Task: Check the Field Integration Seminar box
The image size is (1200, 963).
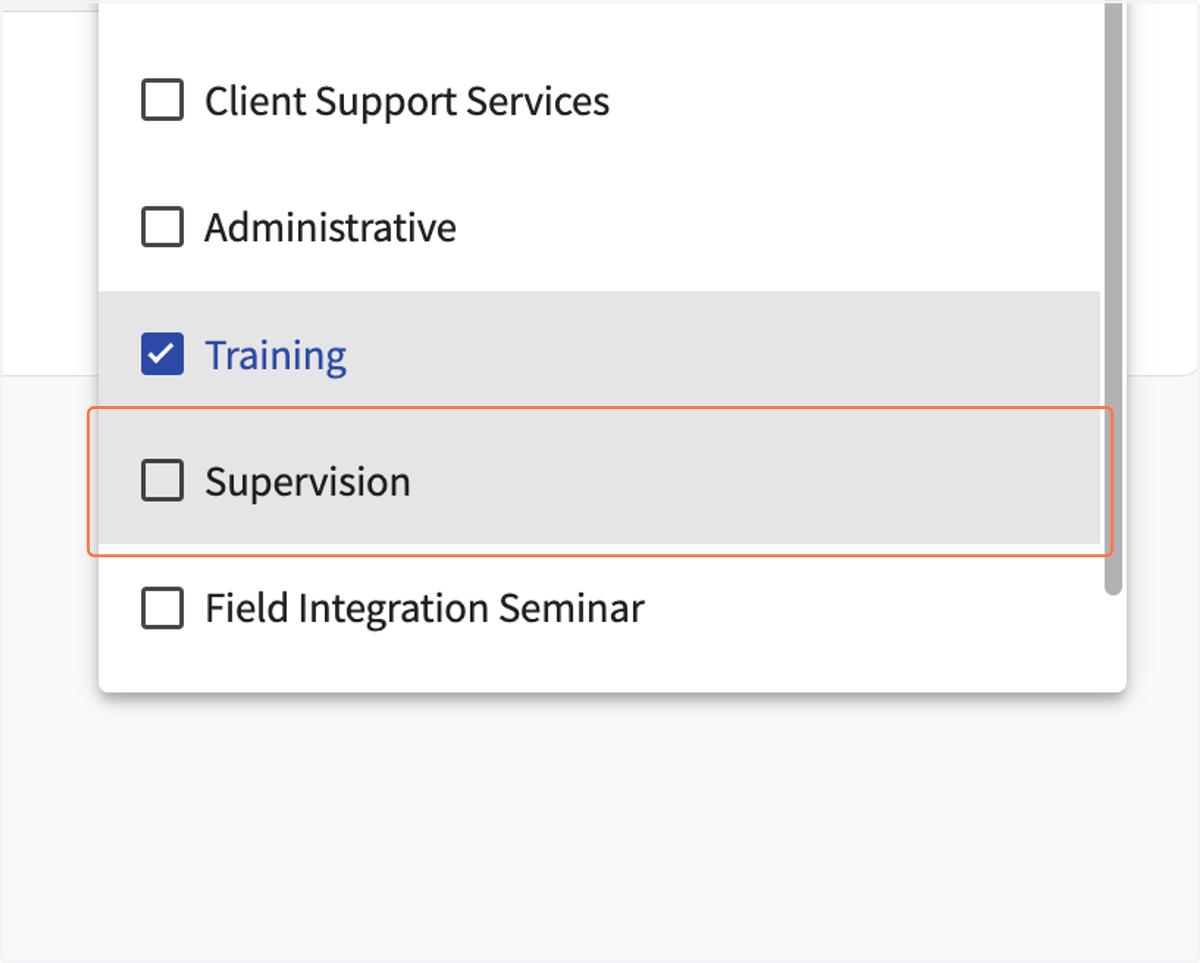Action: click(162, 608)
